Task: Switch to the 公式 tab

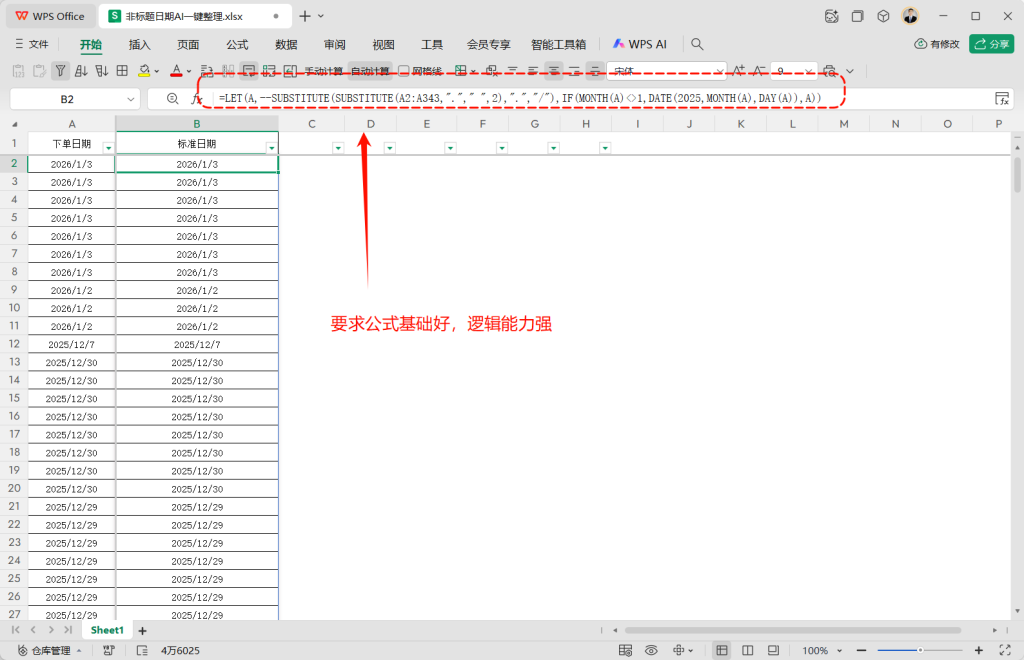Action: (x=237, y=44)
